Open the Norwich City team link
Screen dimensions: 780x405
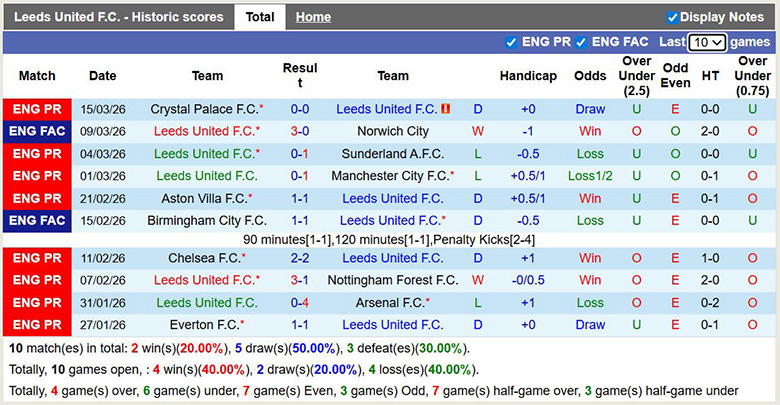[393, 131]
